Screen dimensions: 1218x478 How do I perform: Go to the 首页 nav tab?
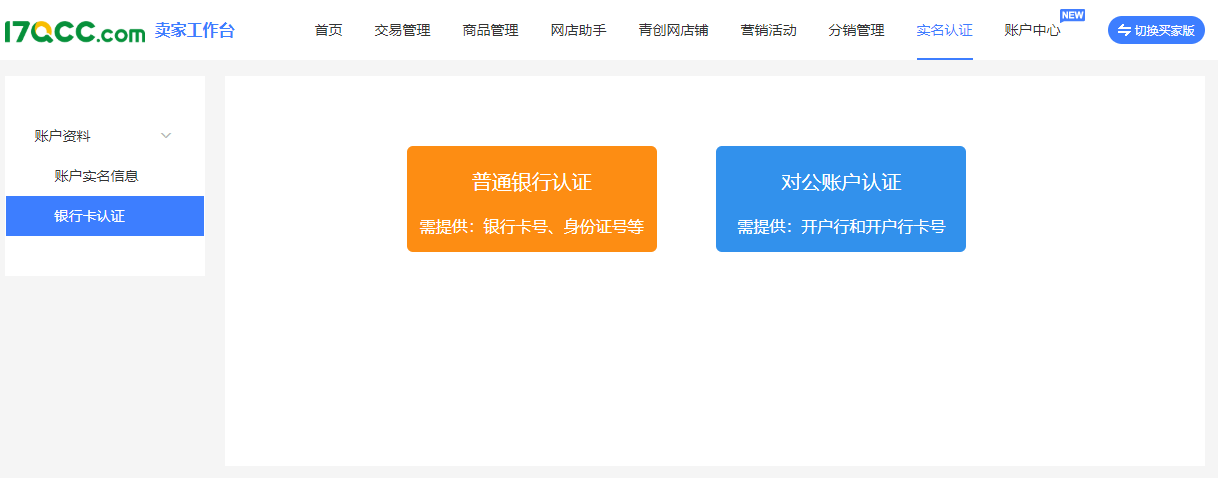[328, 30]
